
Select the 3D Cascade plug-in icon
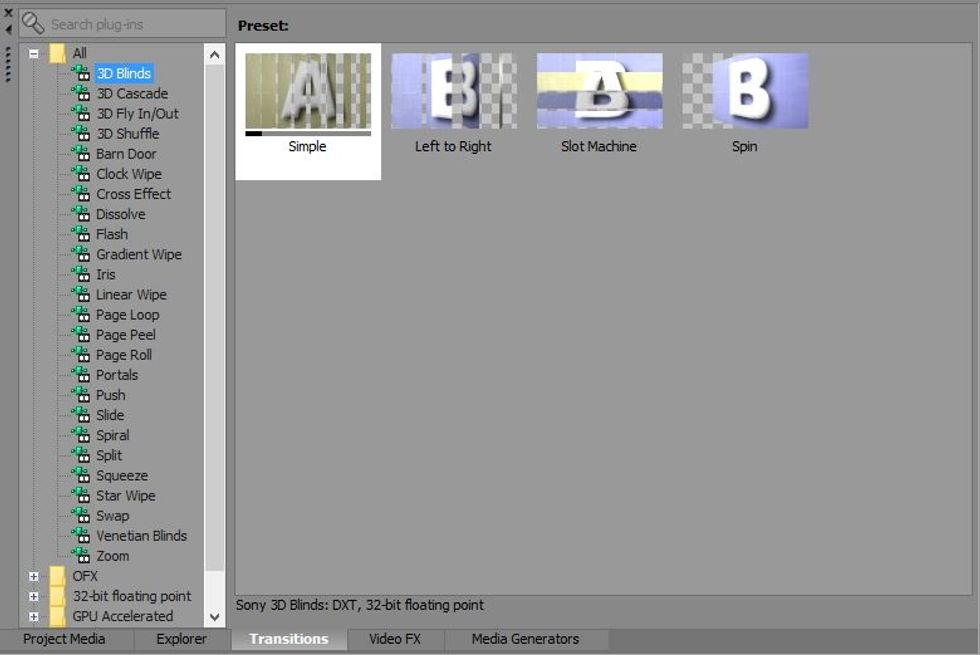click(80, 93)
